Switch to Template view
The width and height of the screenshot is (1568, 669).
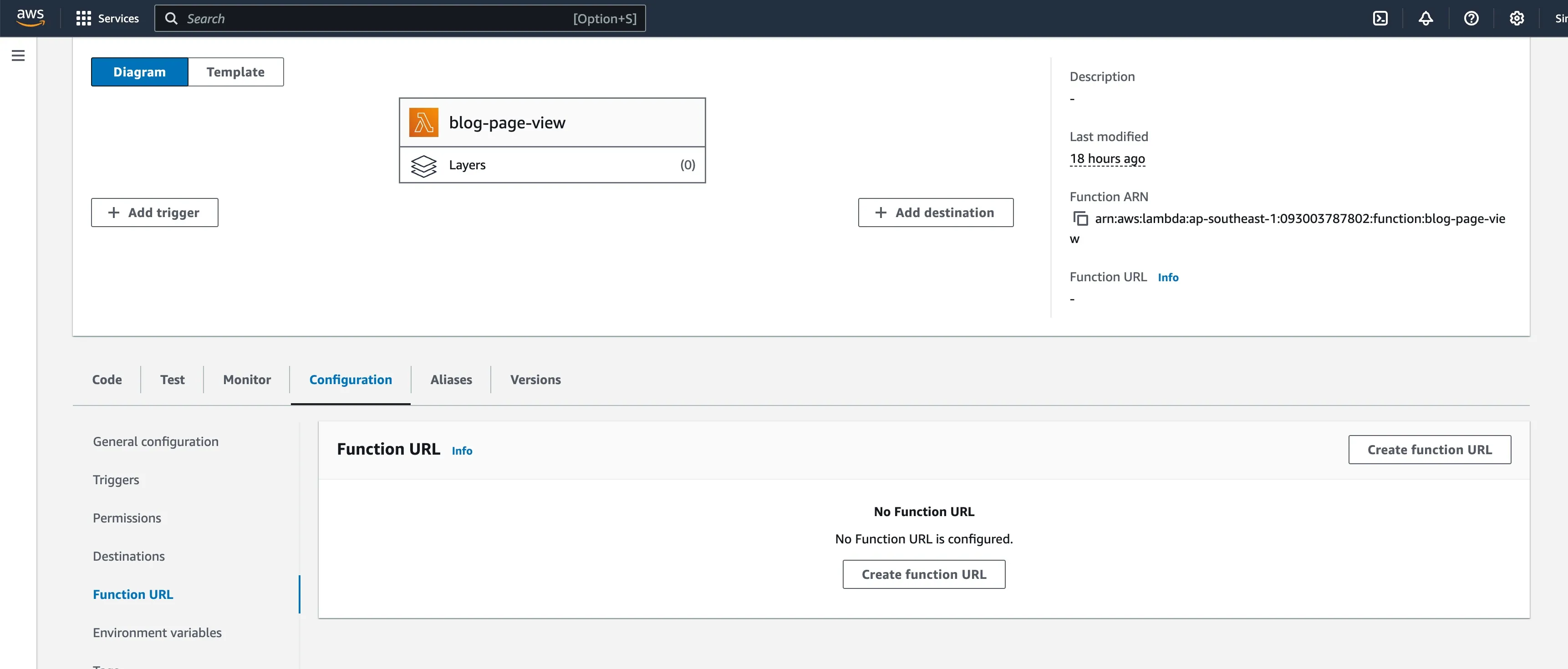pyautogui.click(x=235, y=72)
